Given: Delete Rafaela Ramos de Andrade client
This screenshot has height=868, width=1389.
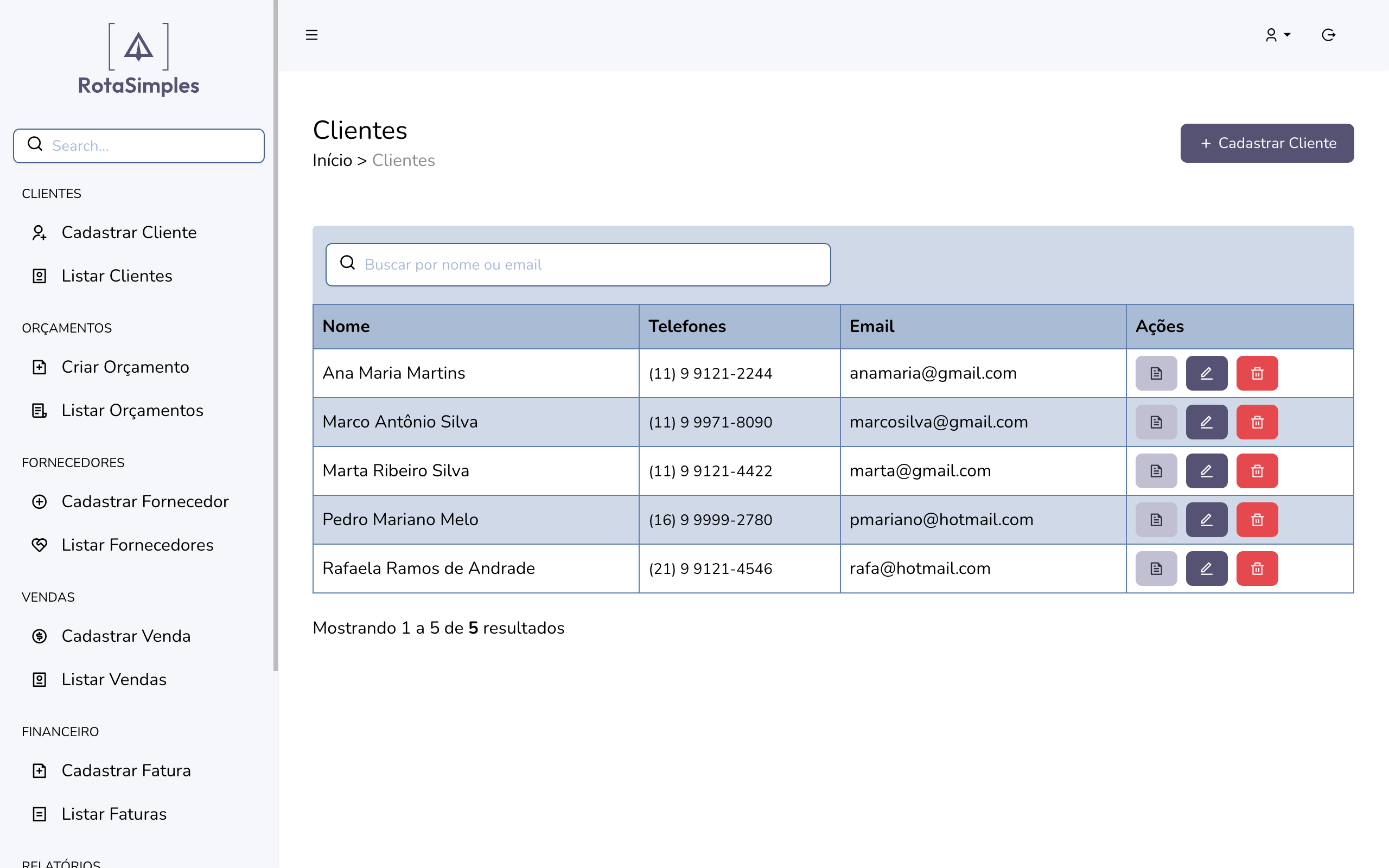Looking at the screenshot, I should click(x=1257, y=569).
